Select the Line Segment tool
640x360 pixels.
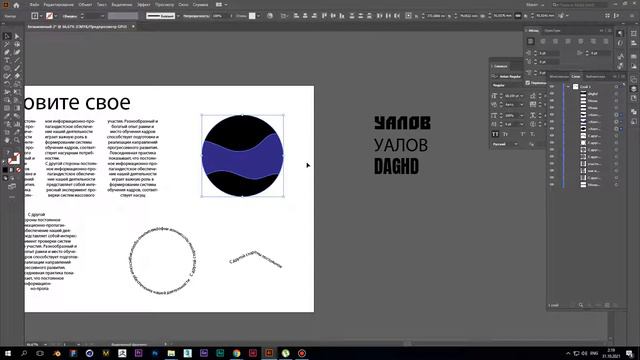(x=17, y=60)
